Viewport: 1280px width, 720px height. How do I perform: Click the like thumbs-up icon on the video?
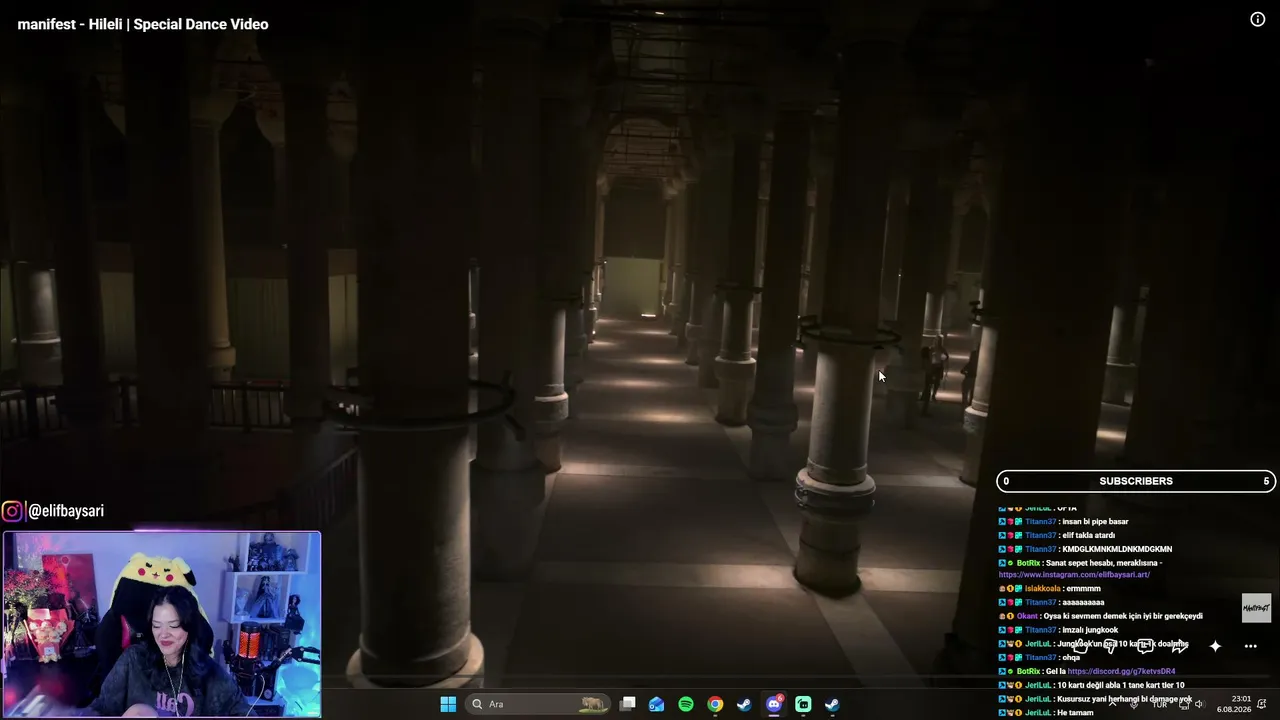point(1082,646)
